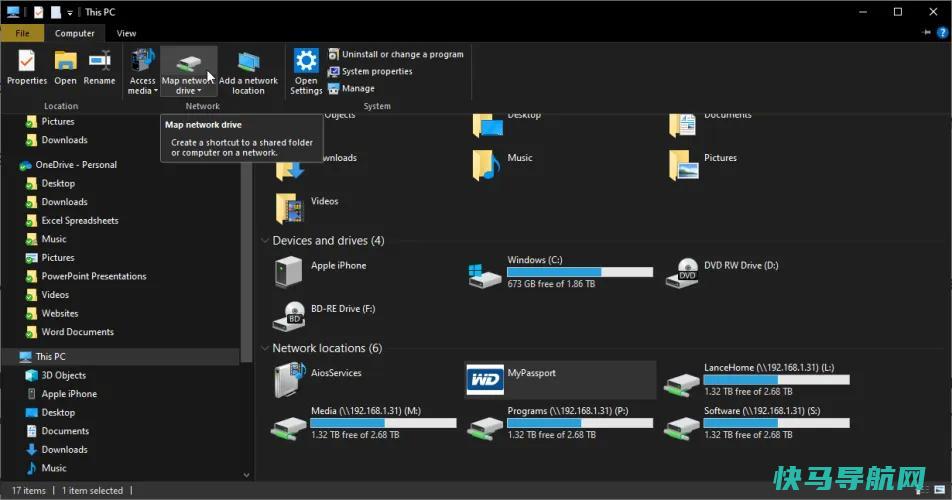Open System properties
952x500 pixels.
pyautogui.click(x=370, y=71)
